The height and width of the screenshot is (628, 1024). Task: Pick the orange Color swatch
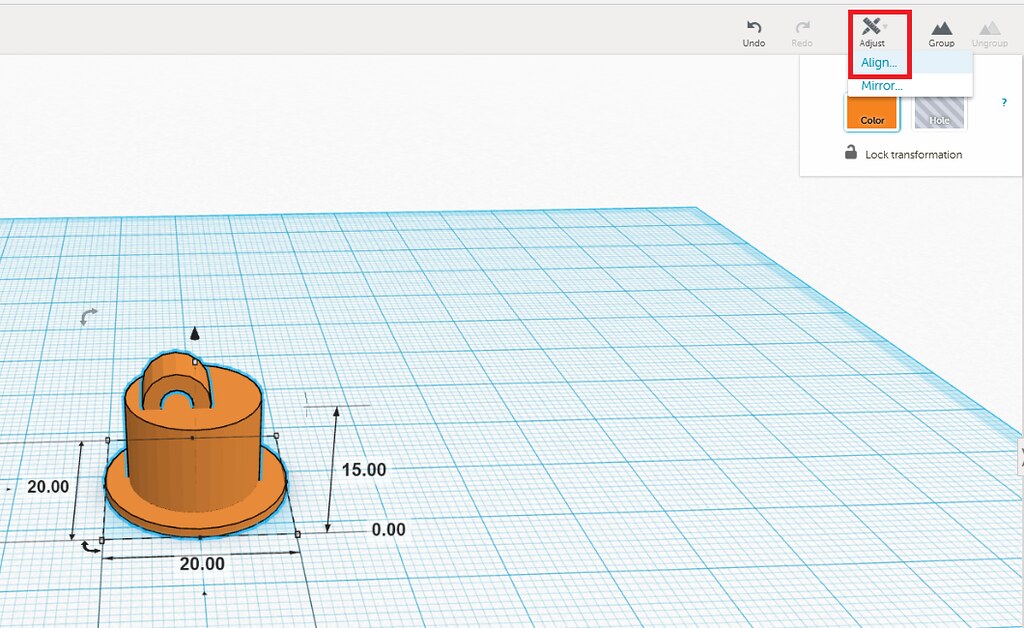[x=872, y=112]
